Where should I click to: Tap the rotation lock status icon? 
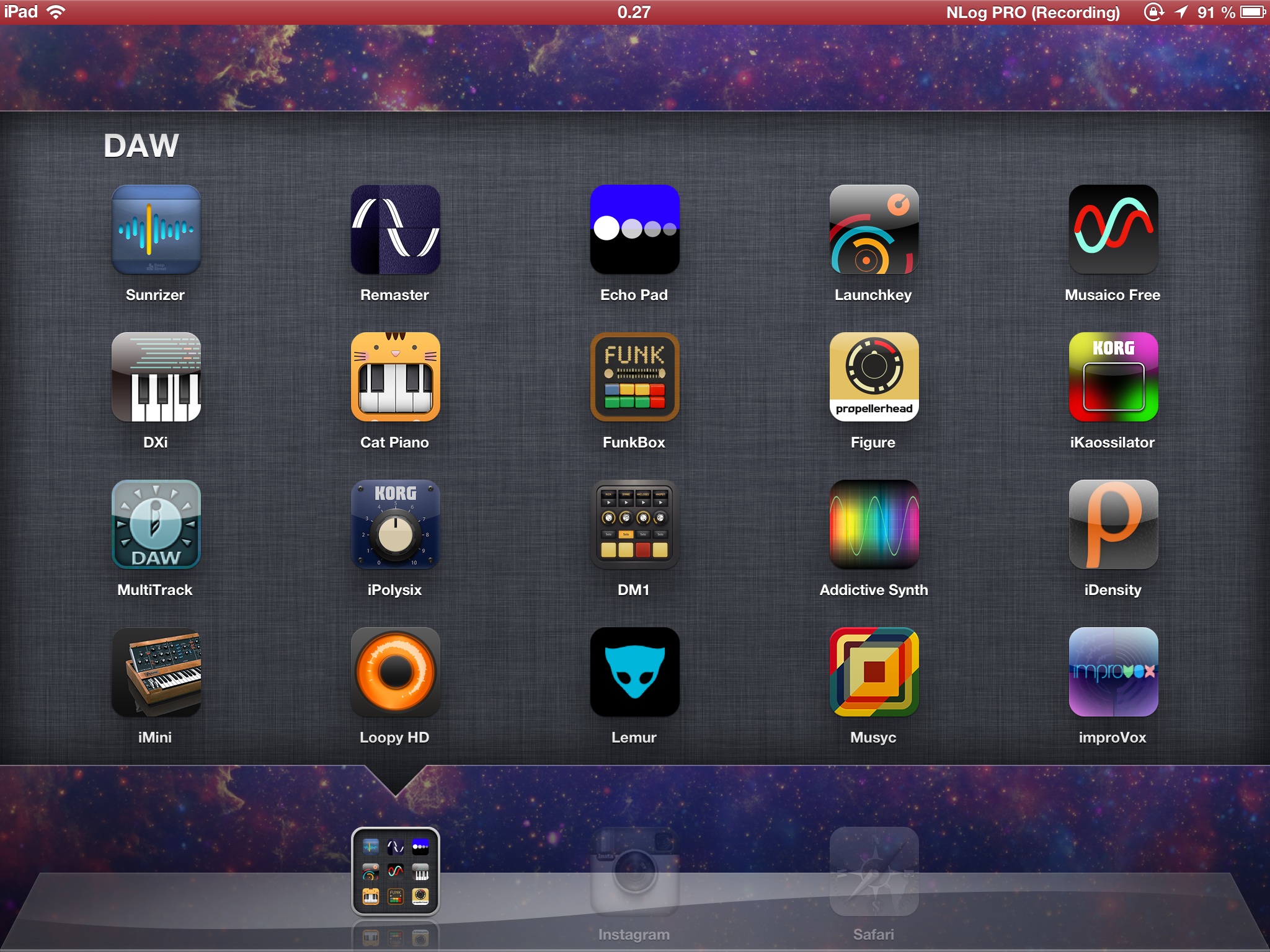[1153, 12]
